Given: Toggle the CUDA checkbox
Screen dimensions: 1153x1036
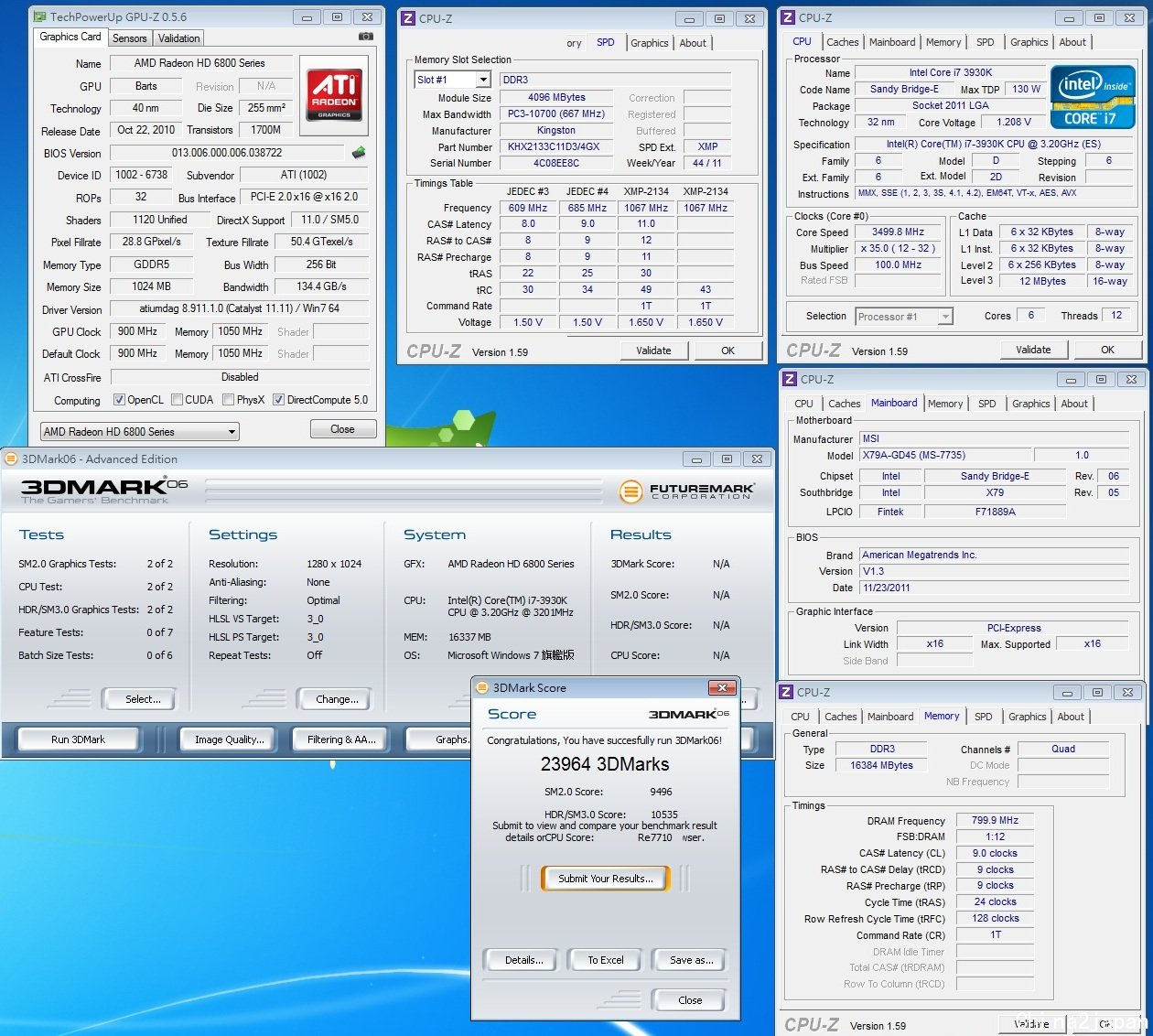Looking at the screenshot, I should pos(177,400).
